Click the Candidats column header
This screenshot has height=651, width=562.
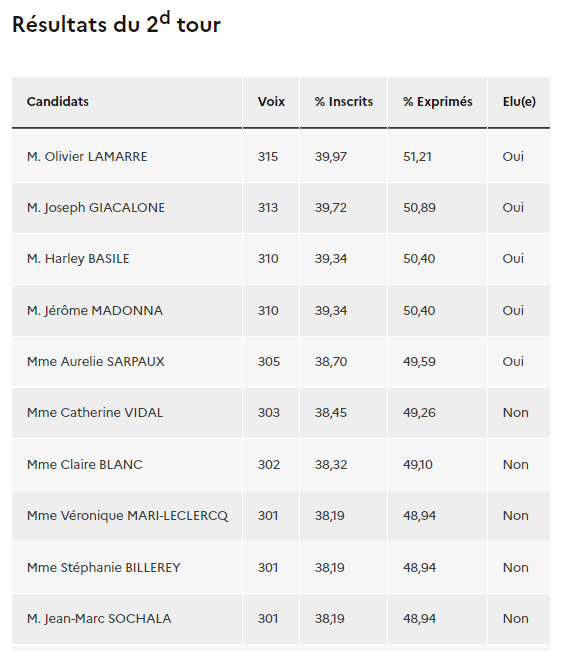58,102
